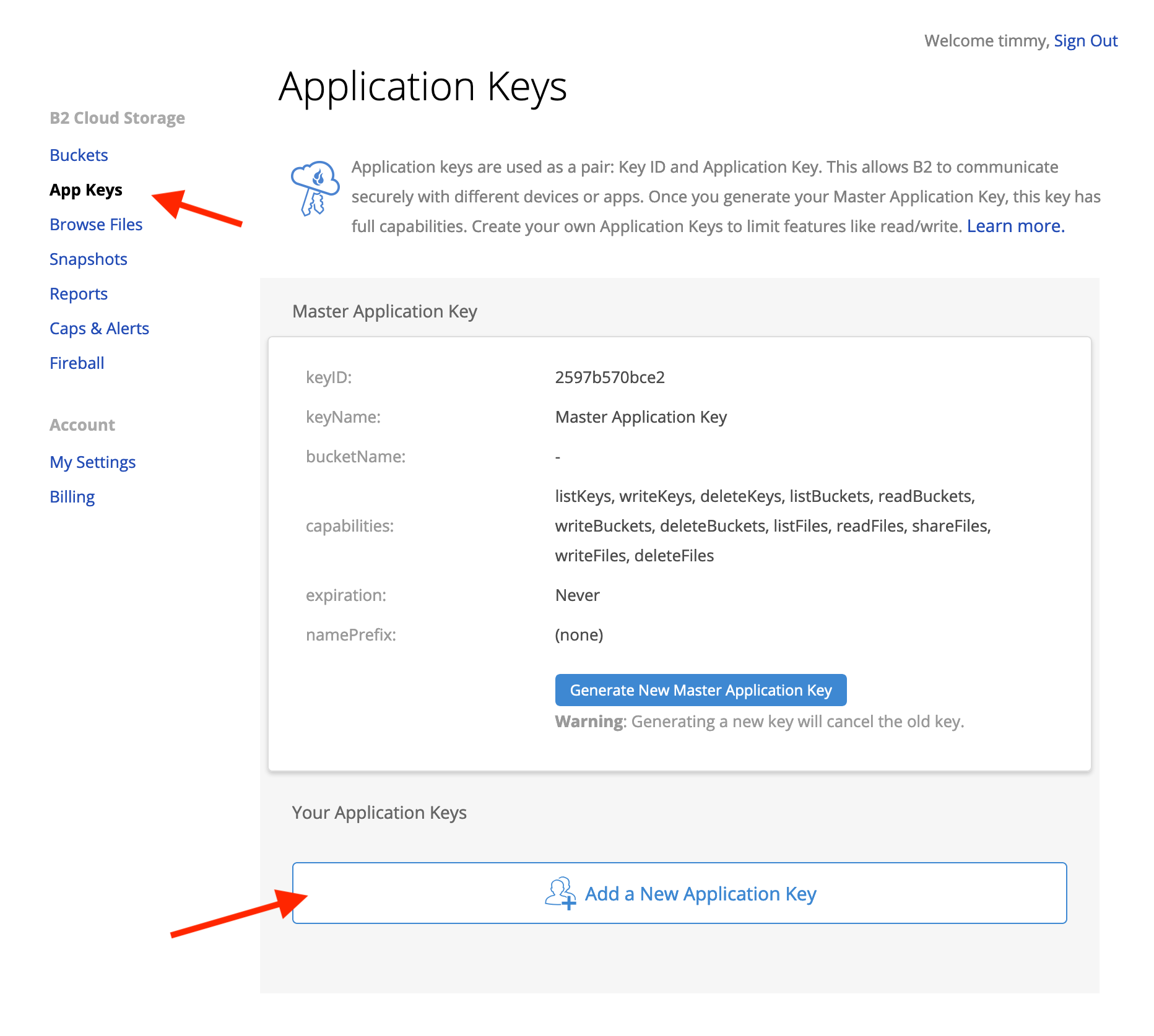Open the Reports section

coord(79,294)
